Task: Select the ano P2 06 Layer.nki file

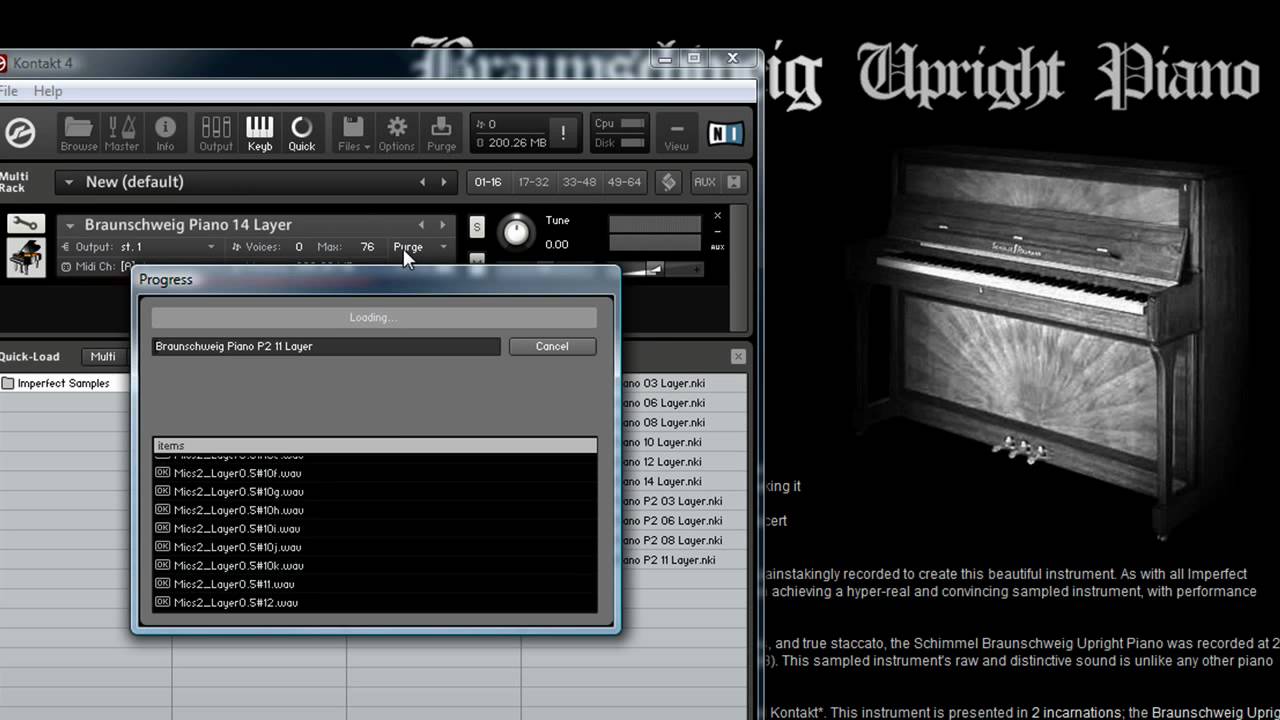Action: pos(672,520)
